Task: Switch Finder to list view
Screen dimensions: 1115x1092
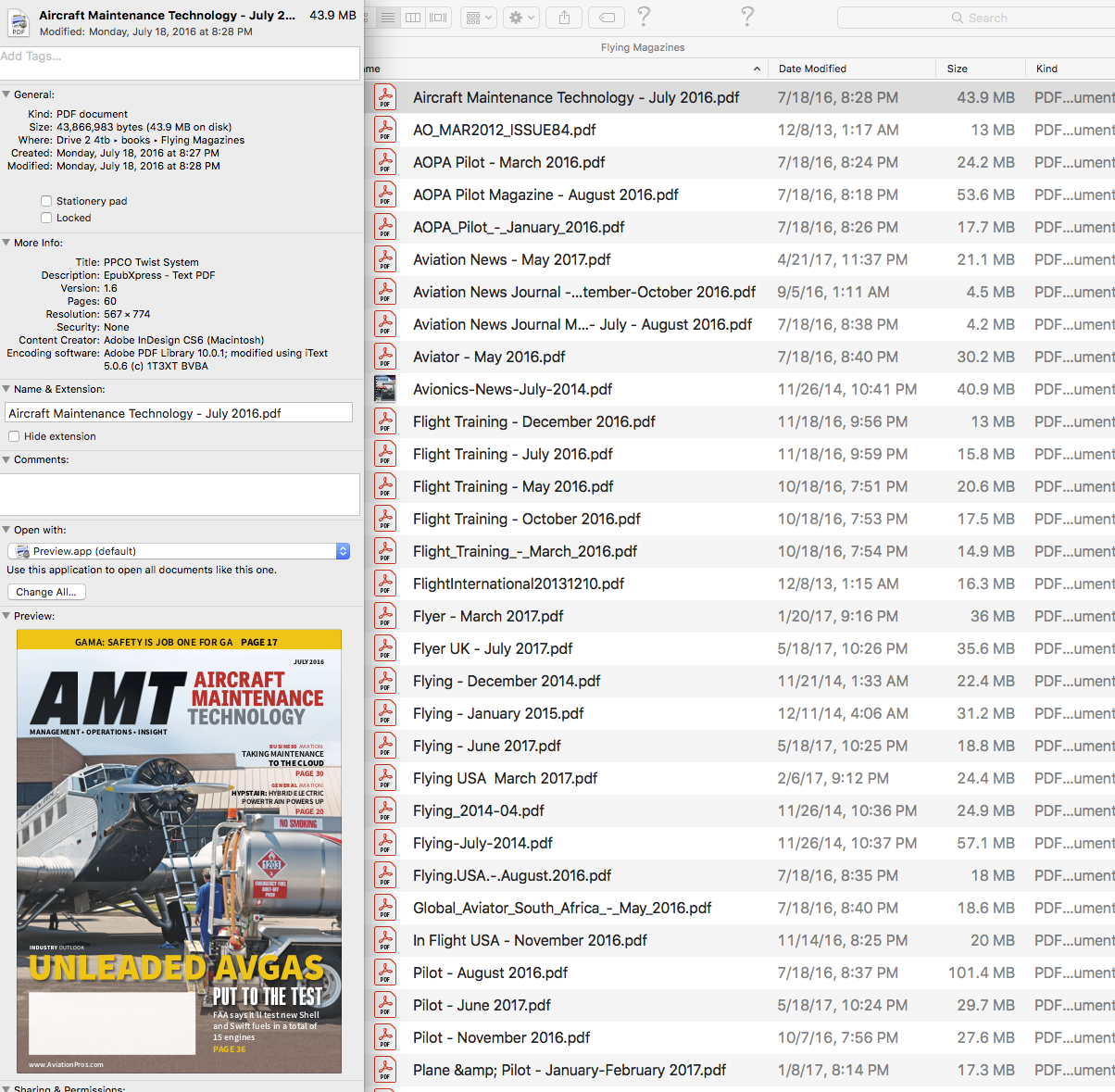Action: tap(388, 18)
